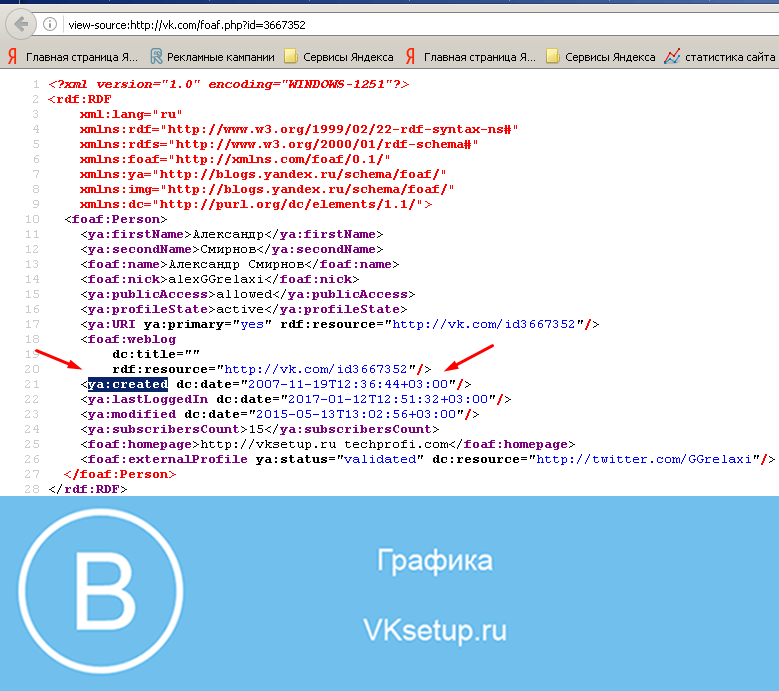The width and height of the screenshot is (779, 691).
Task: Open first Сервисы Яндекса bookmark folder
Action: pyautogui.click(x=339, y=57)
